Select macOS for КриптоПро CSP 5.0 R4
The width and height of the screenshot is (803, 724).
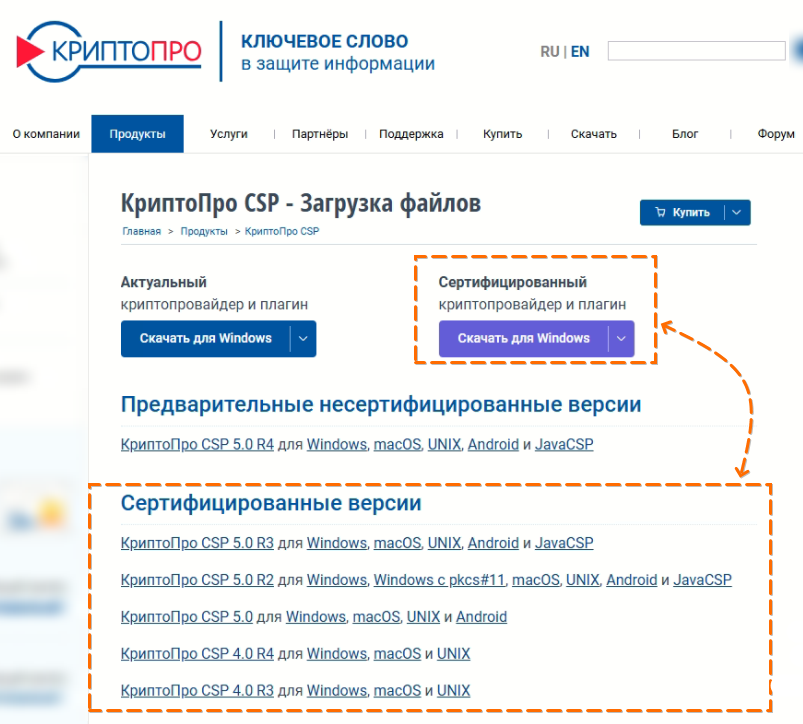[x=397, y=444]
